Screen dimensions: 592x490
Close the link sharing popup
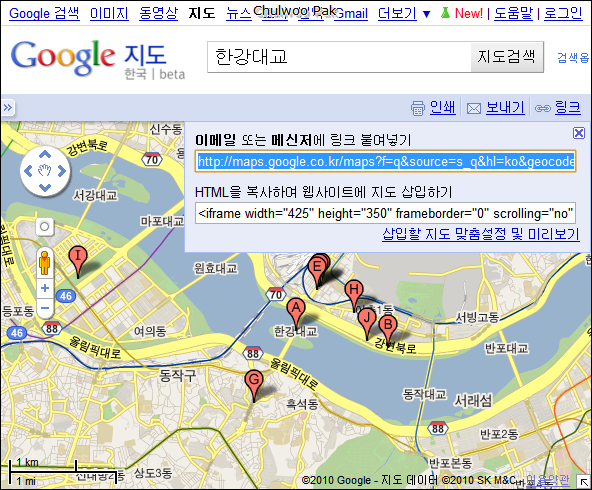[579, 133]
